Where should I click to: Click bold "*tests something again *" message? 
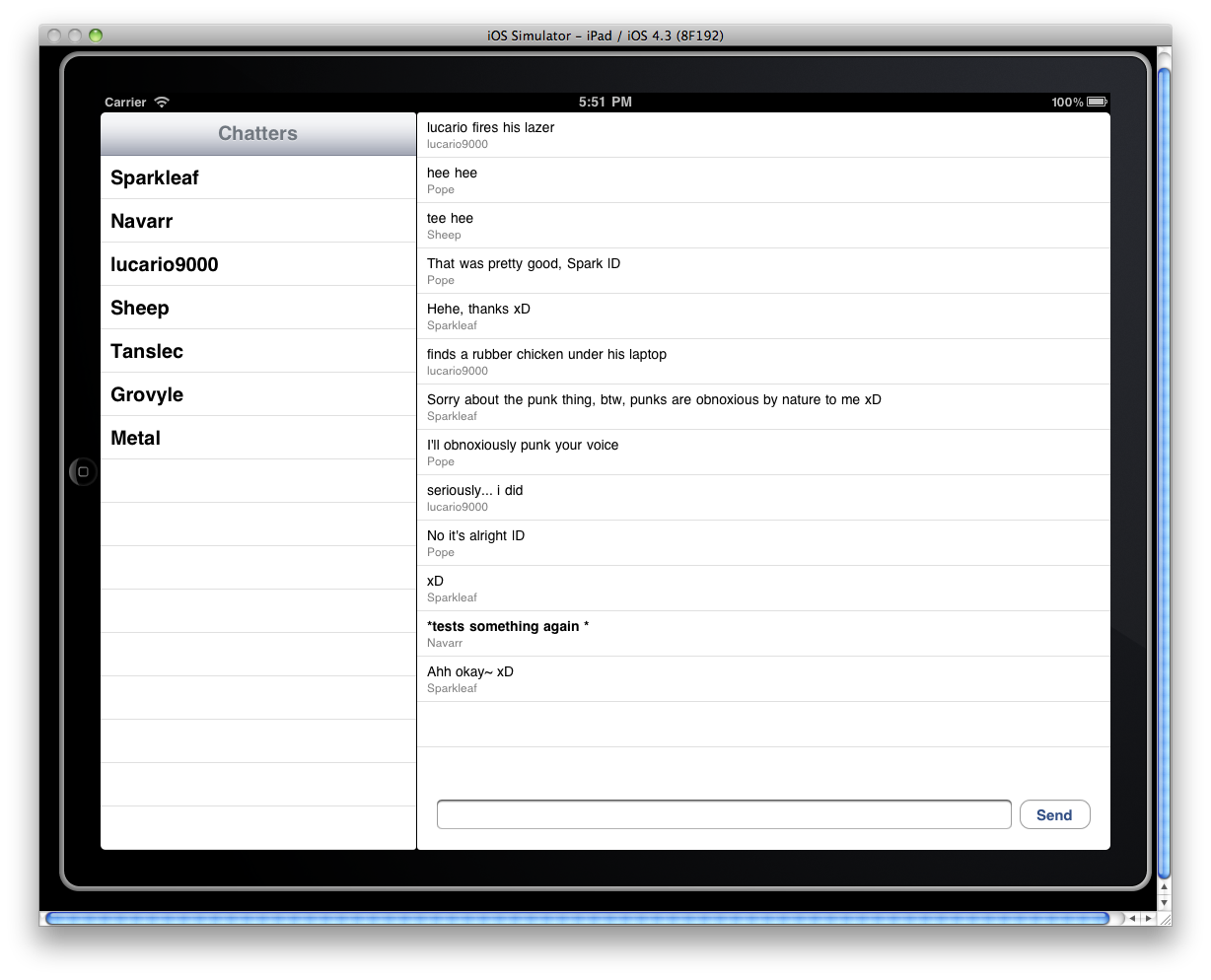pyautogui.click(x=763, y=634)
